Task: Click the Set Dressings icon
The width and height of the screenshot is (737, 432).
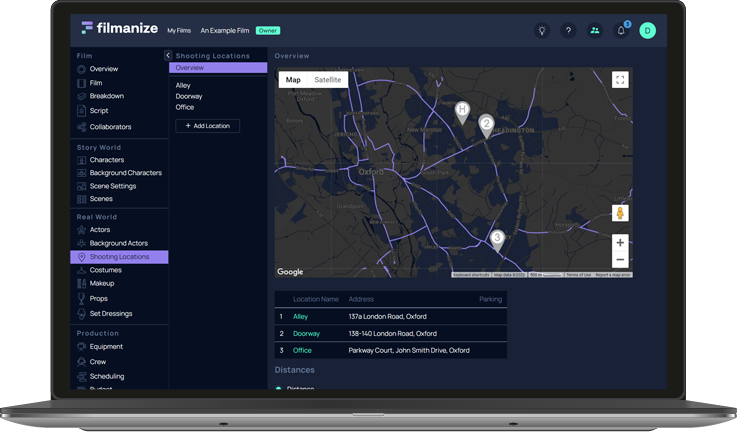Action: [x=81, y=314]
